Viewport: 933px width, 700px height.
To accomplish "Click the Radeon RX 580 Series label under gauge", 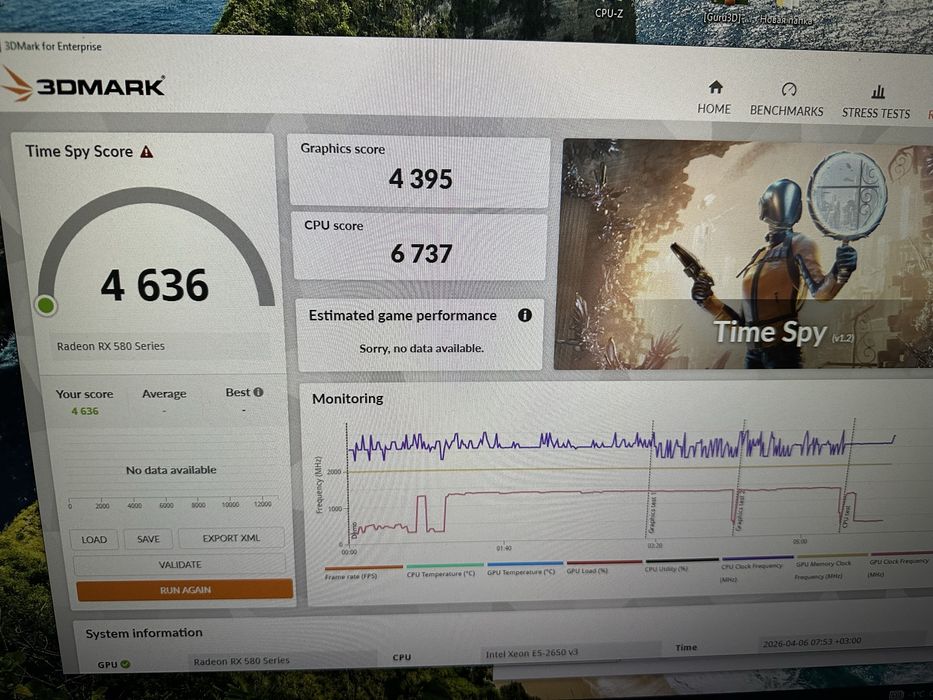I will pyautogui.click(x=111, y=346).
